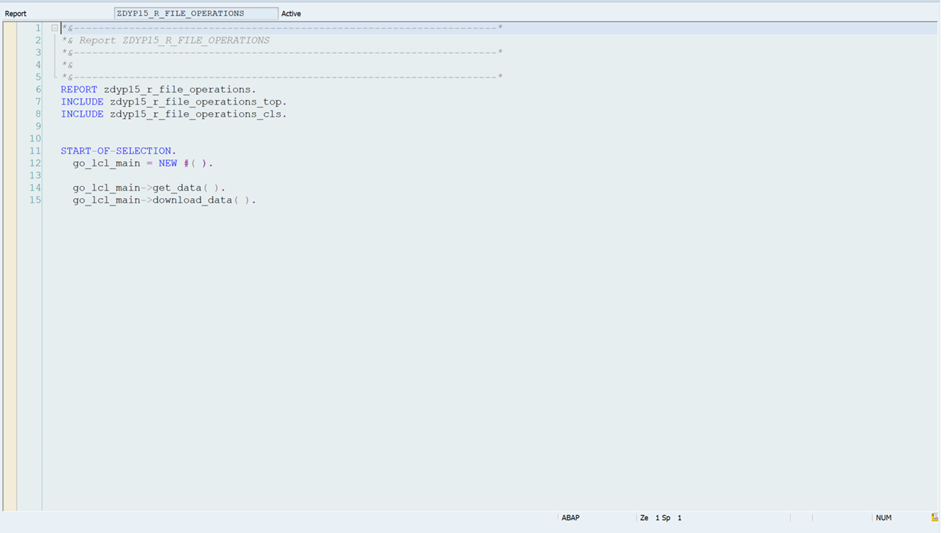Click the Report label at top left
This screenshot has height=533, width=945.
(16, 14)
